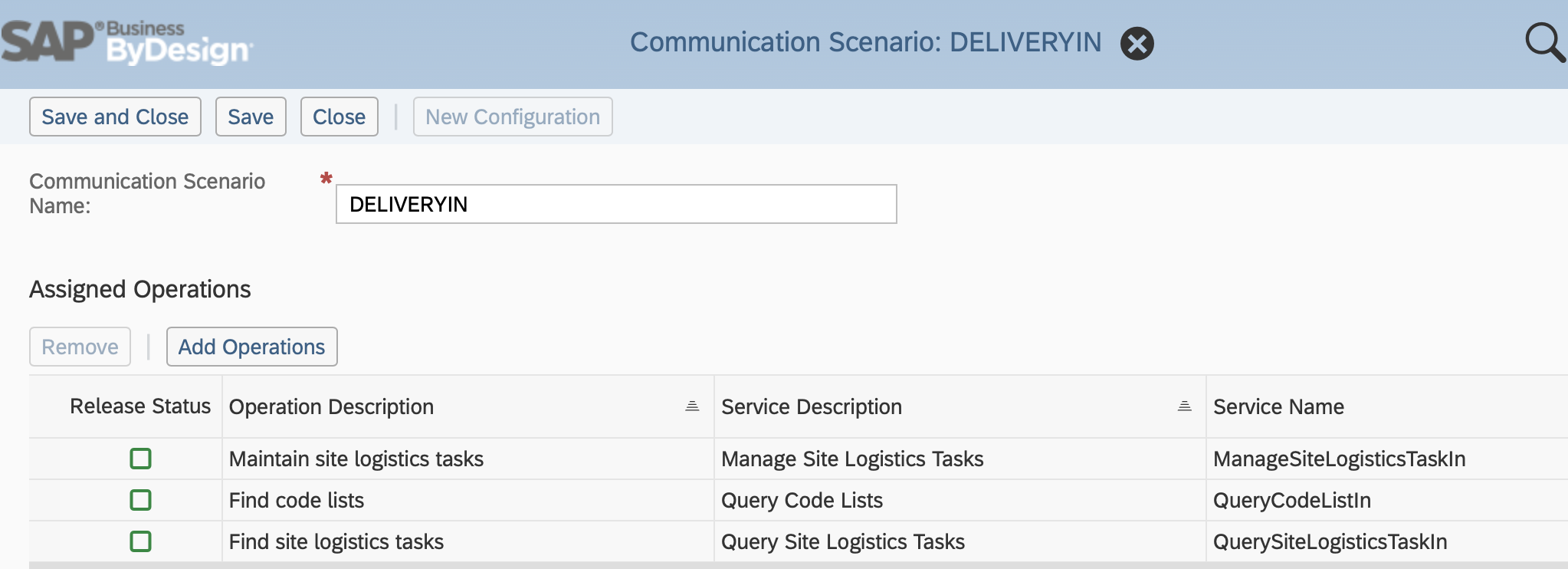Select the 'Maintain site logistics tasks' cell
The width and height of the screenshot is (1568, 569).
(468, 459)
